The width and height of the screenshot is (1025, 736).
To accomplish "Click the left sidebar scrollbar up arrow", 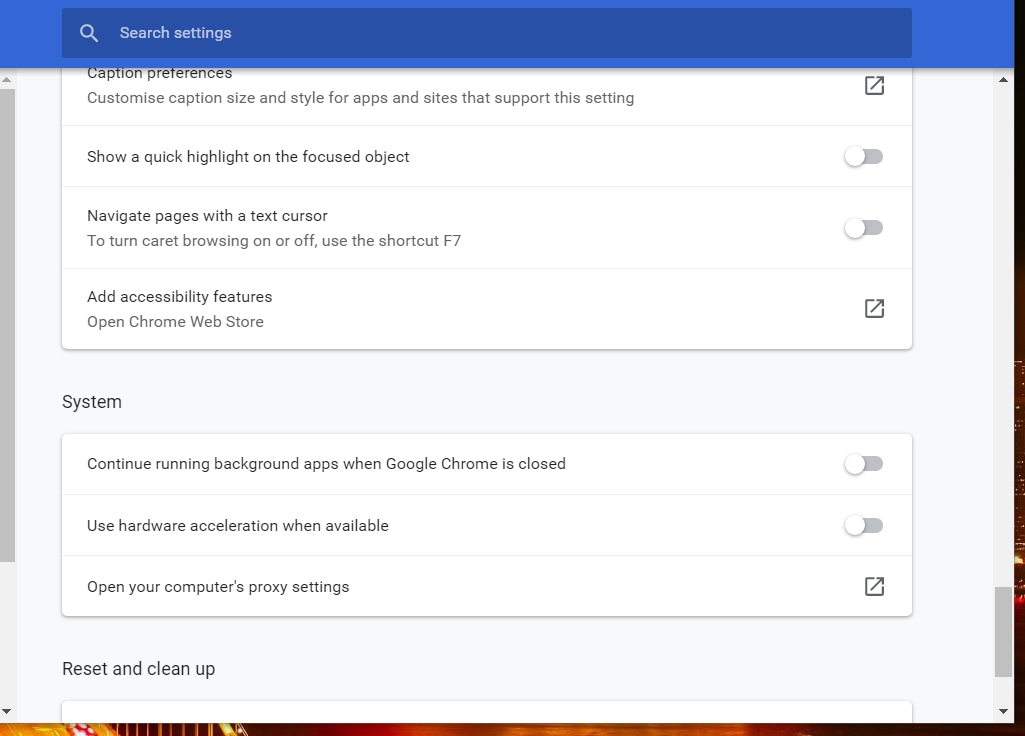I will [x=7, y=79].
